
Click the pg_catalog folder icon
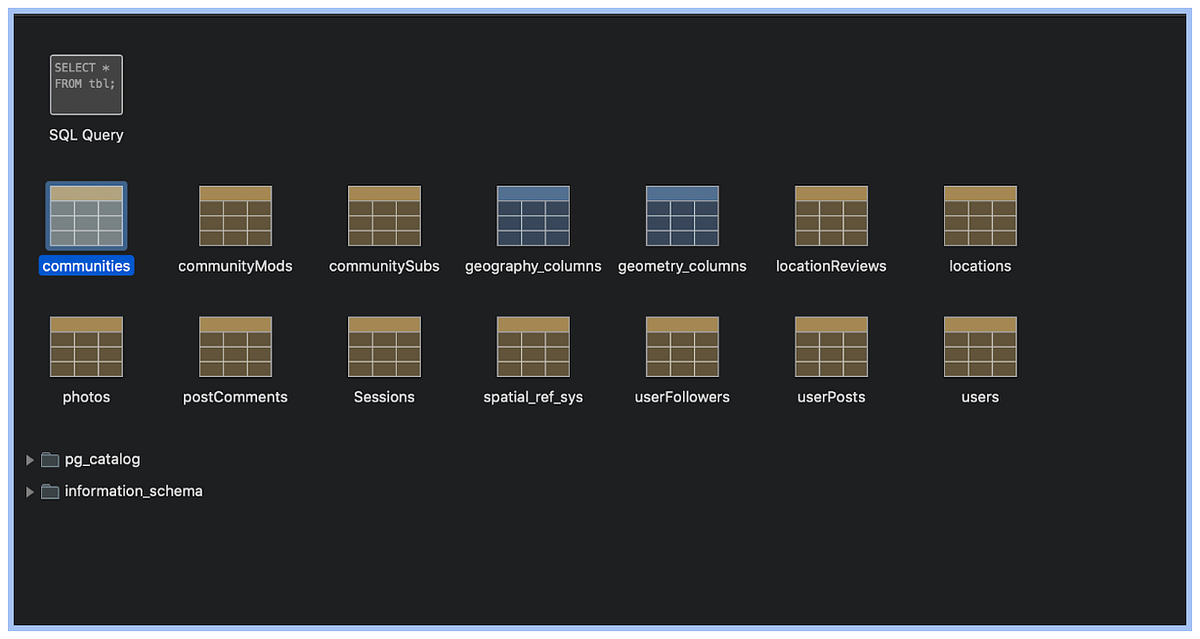point(50,460)
